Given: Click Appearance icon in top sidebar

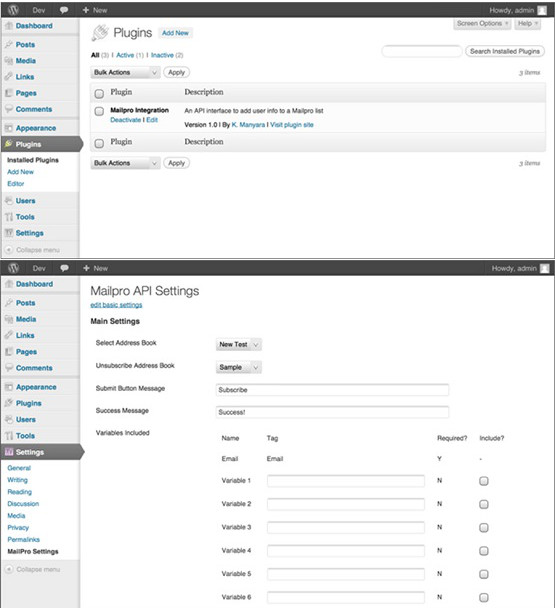Looking at the screenshot, I should (9, 128).
